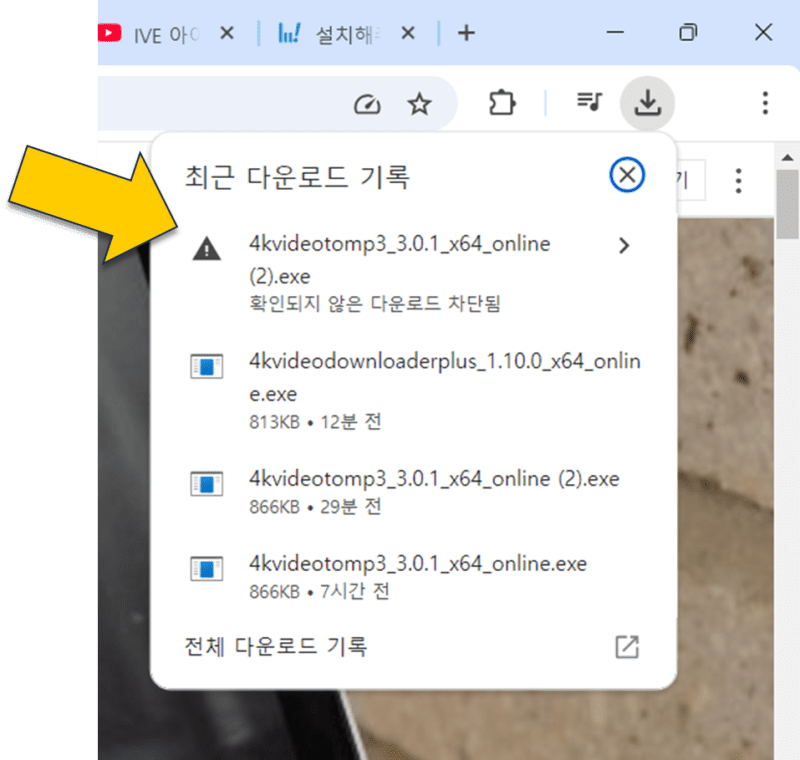Expand the blocked download details chevron
Image resolution: width=800 pixels, height=760 pixels.
tap(624, 245)
